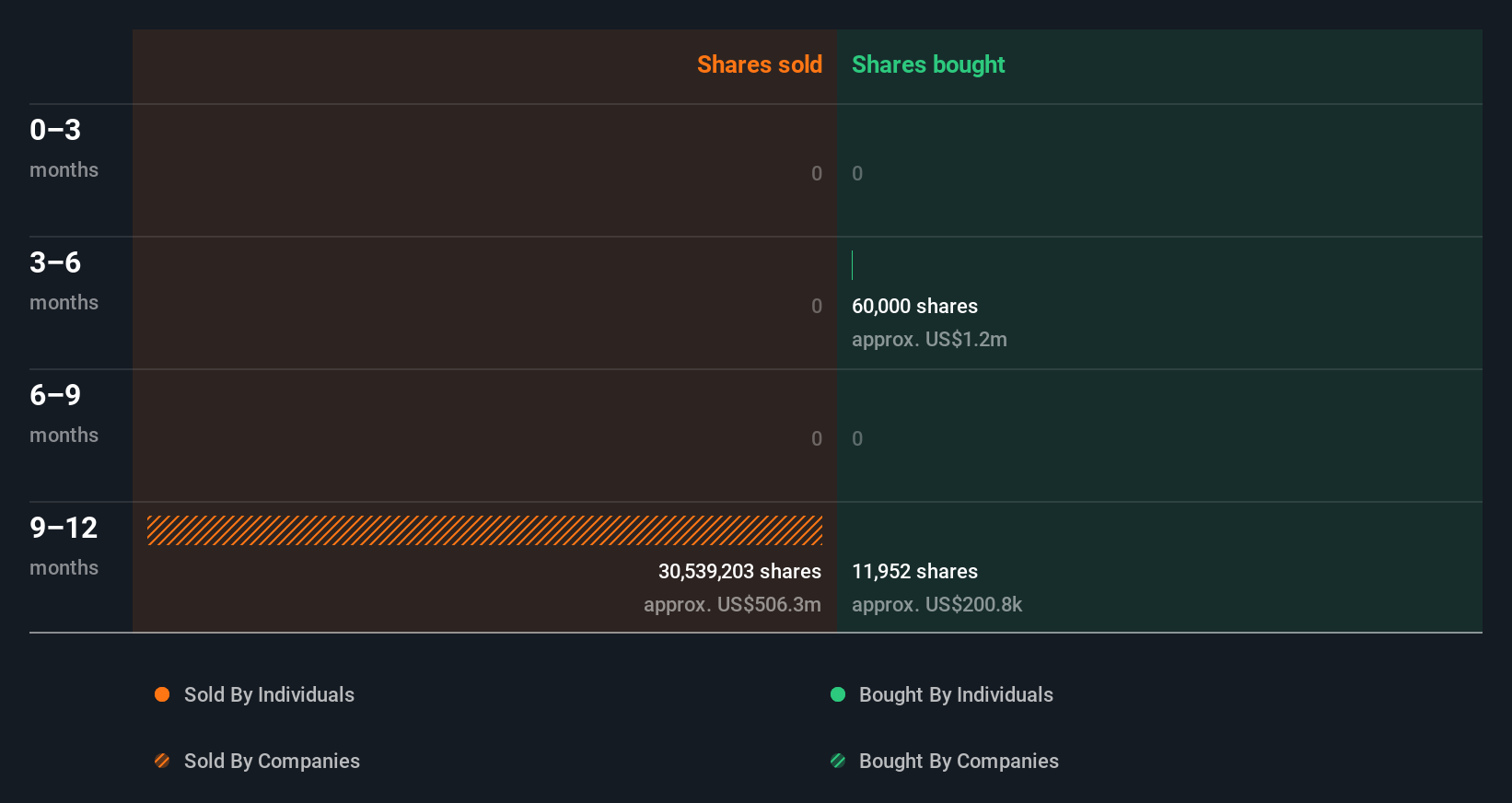
Task: Click the approx. US$1.2m amount
Action: pyautogui.click(x=929, y=339)
